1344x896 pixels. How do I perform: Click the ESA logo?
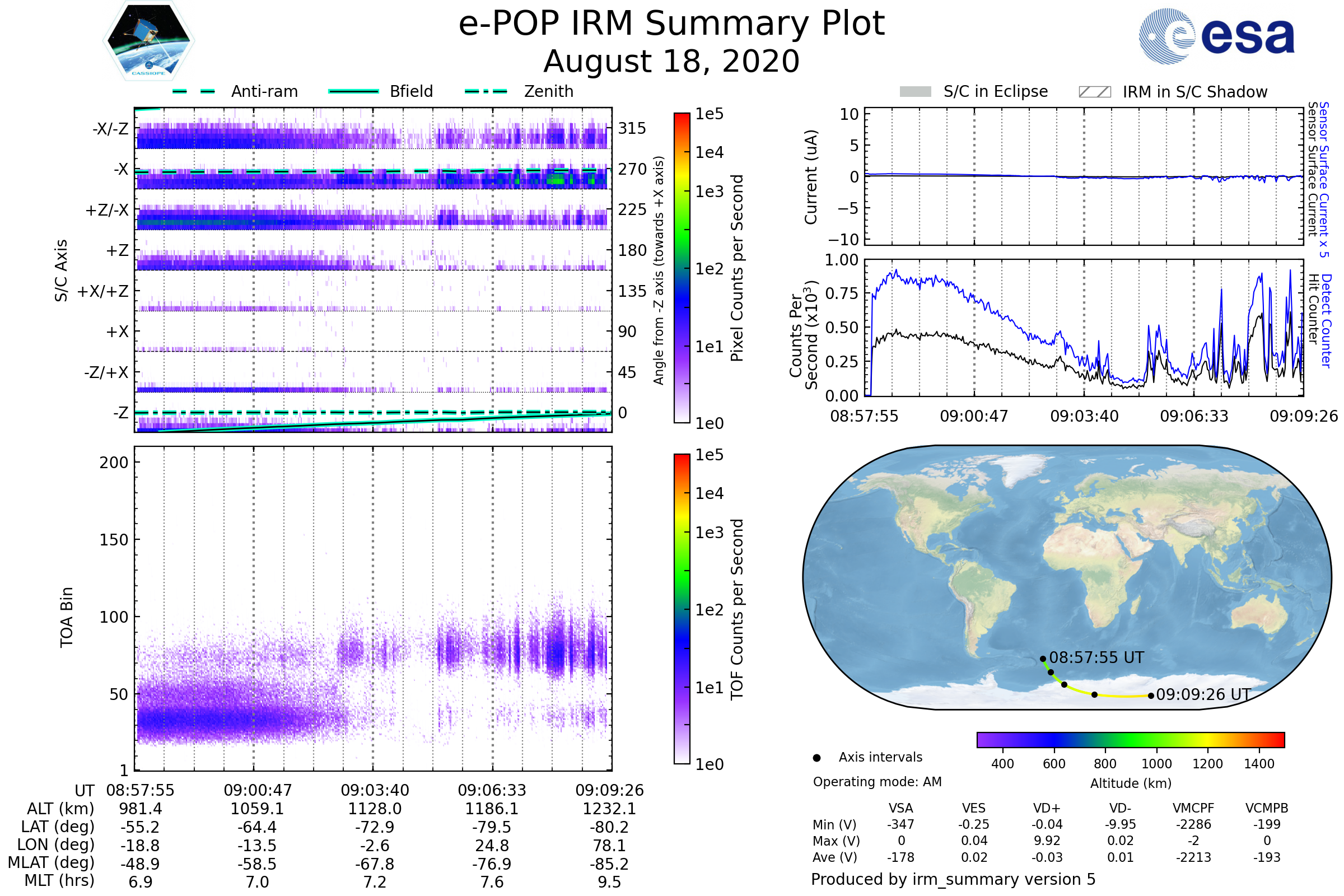click(1216, 36)
